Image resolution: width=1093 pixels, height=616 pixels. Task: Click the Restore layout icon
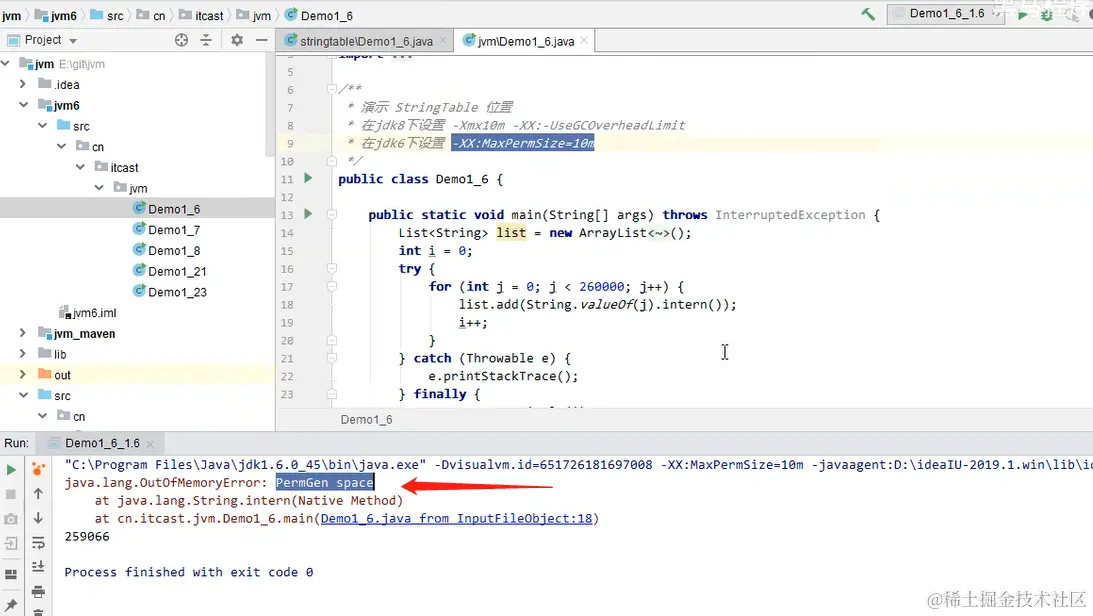pos(10,574)
